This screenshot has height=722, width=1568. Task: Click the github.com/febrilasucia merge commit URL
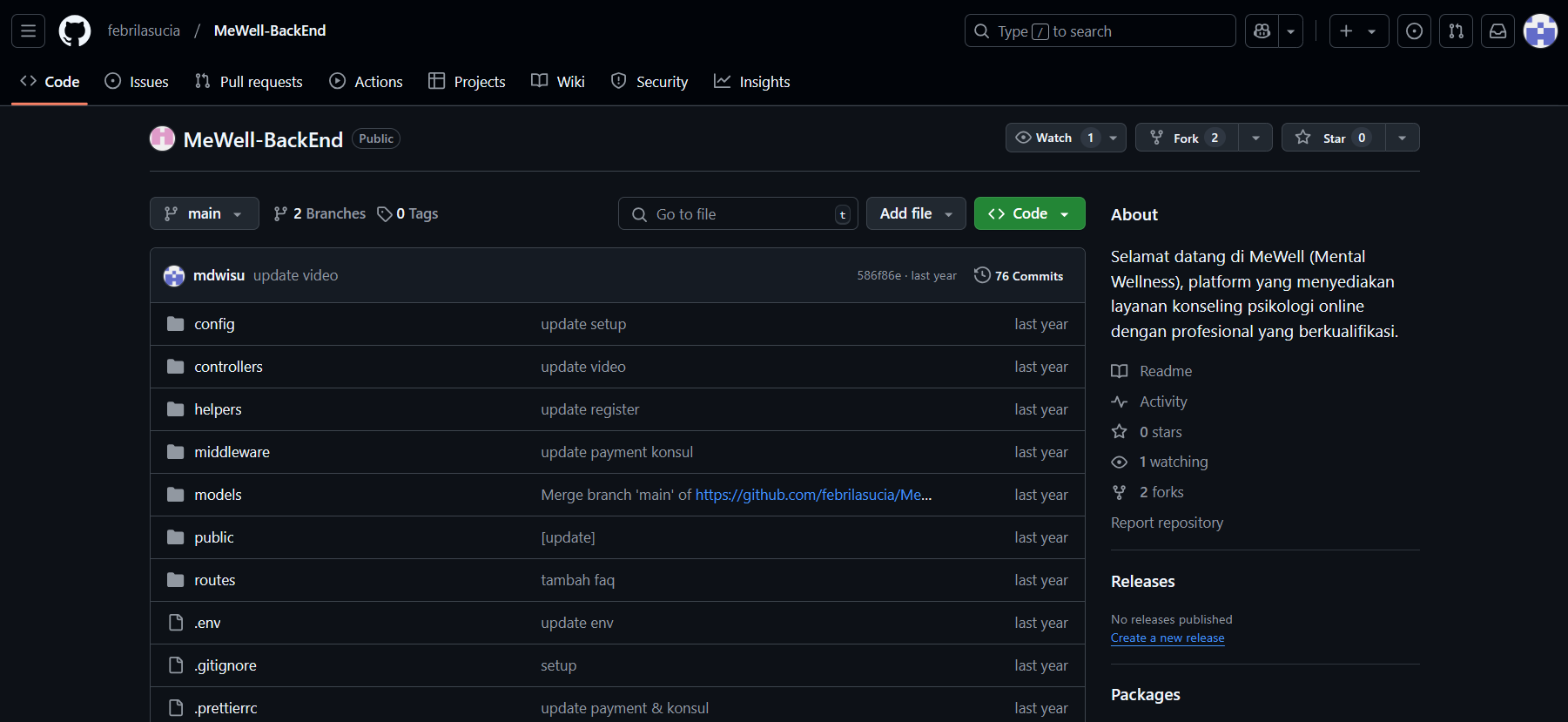[813, 495]
